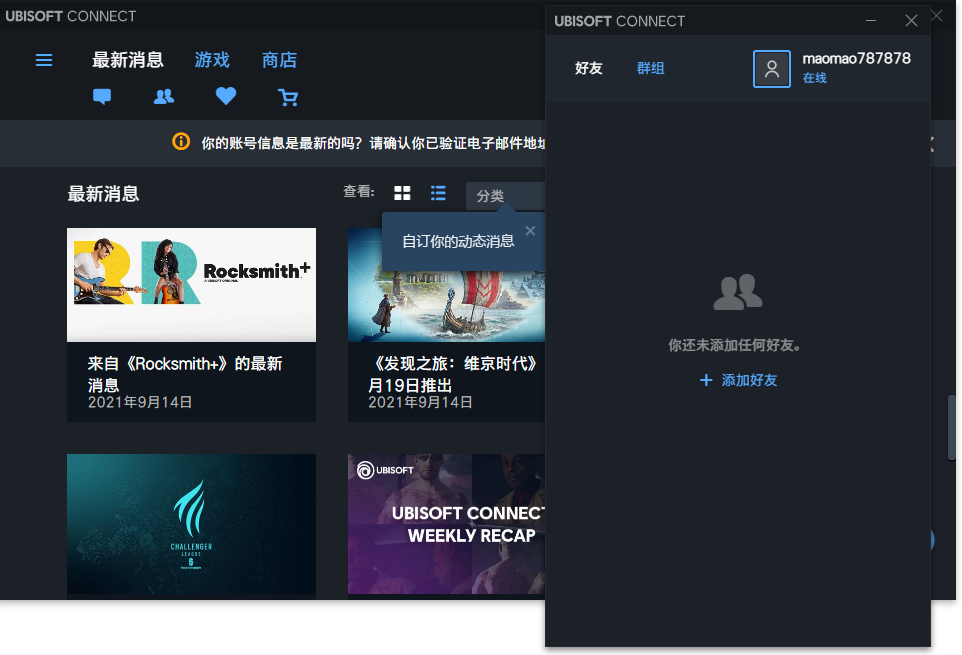Click the friends icon in the top bar
The width and height of the screenshot is (962, 655).
[163, 97]
